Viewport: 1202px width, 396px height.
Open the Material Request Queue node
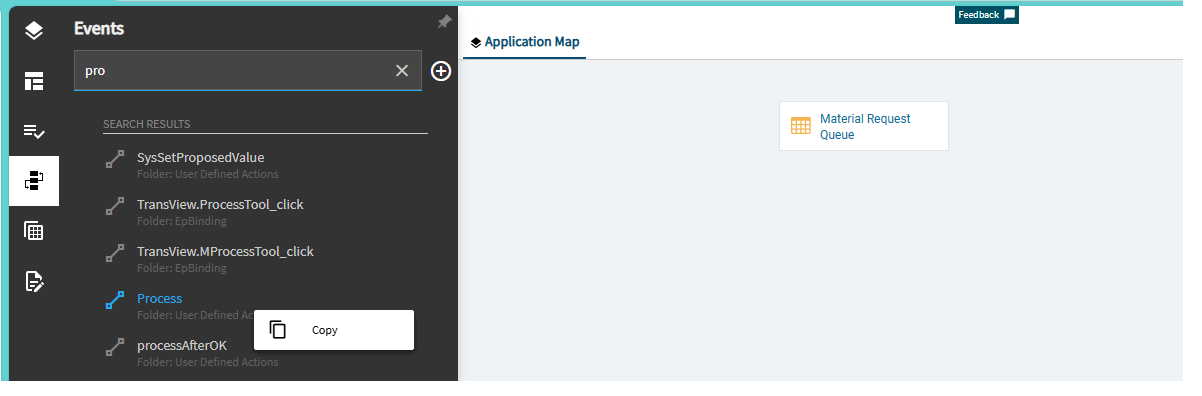coord(864,126)
